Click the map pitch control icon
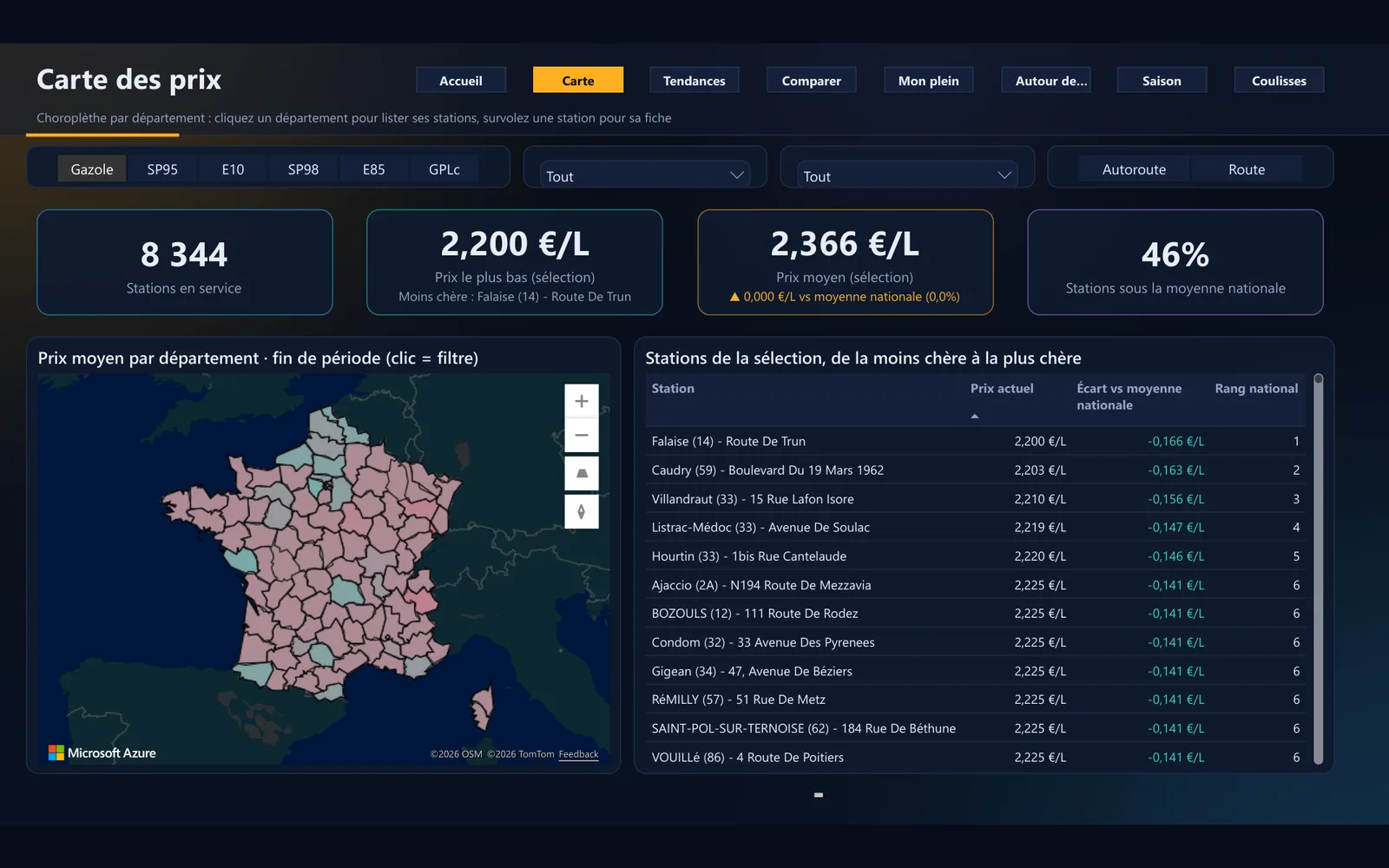This screenshot has height=868, width=1389. click(x=582, y=473)
